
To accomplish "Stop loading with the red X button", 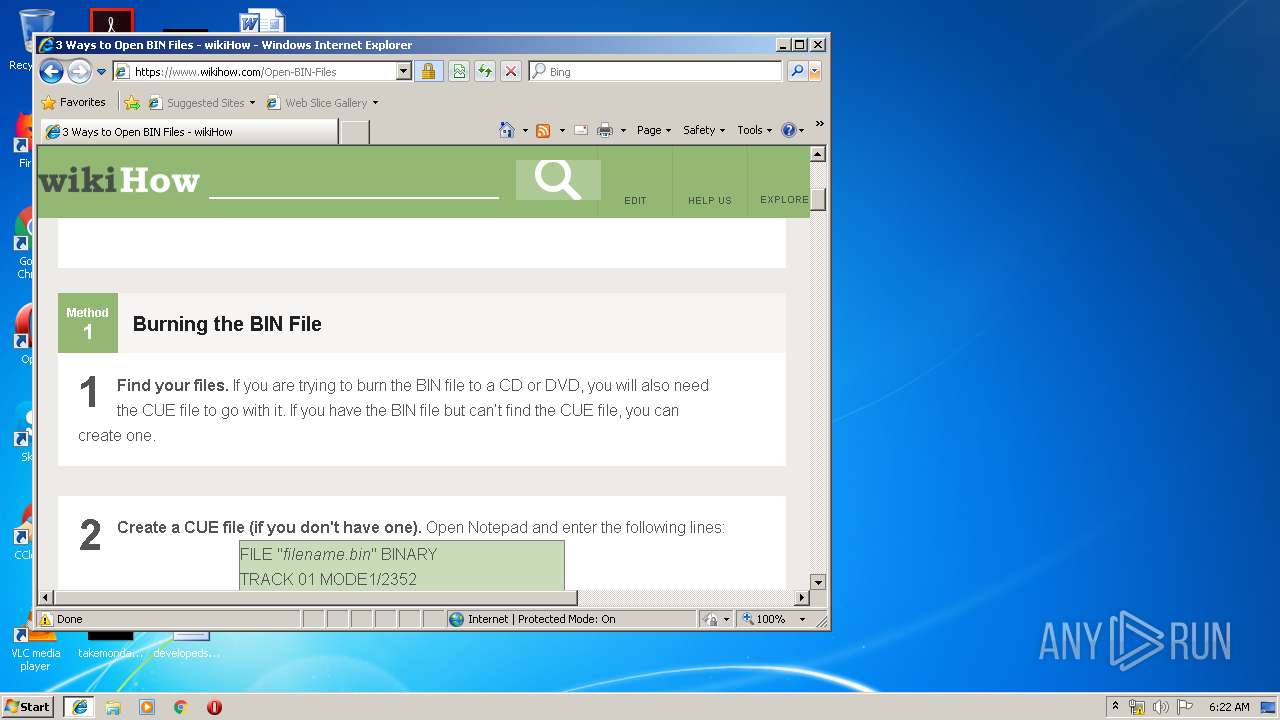I will coord(511,72).
